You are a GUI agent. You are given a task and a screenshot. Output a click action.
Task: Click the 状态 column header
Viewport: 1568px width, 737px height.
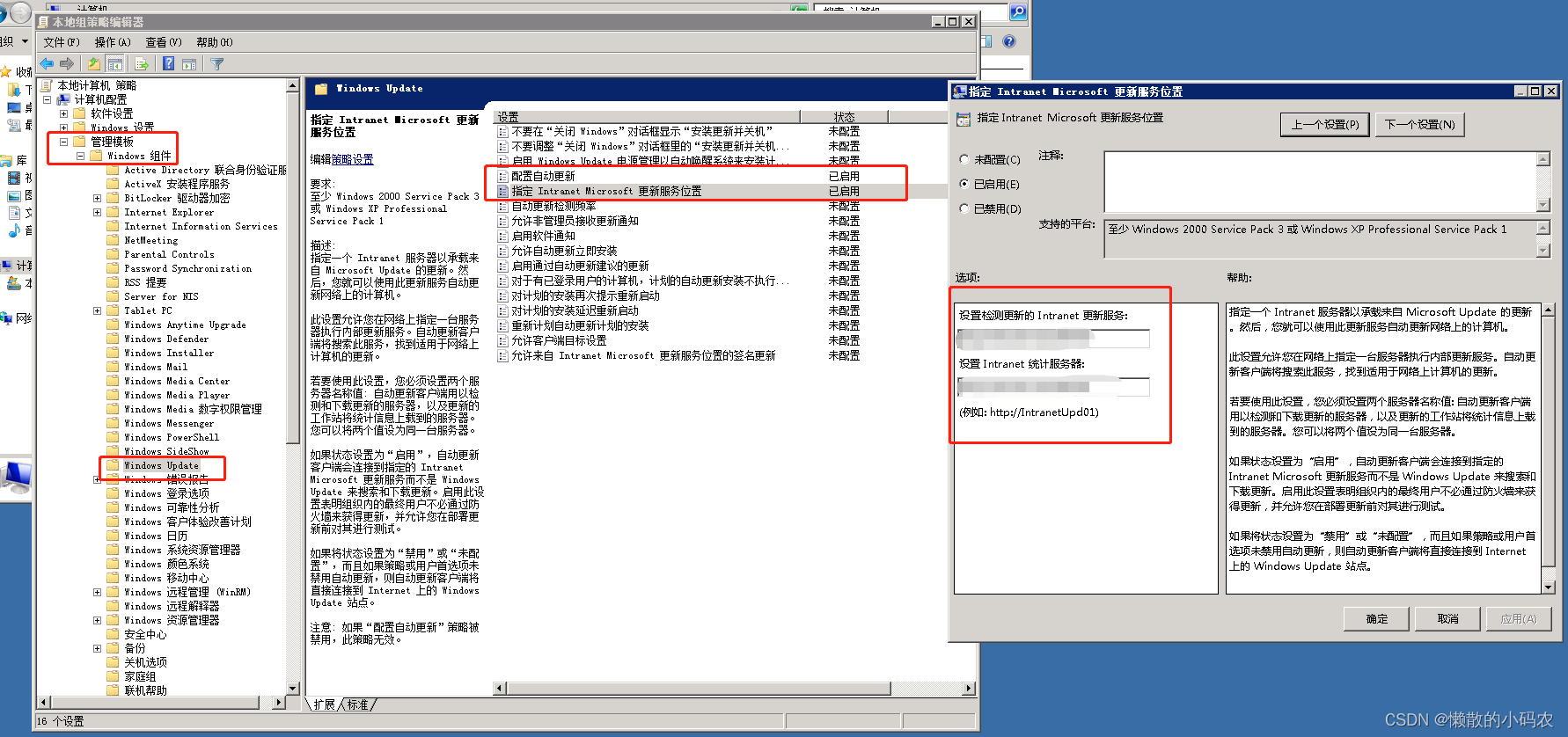tap(844, 117)
